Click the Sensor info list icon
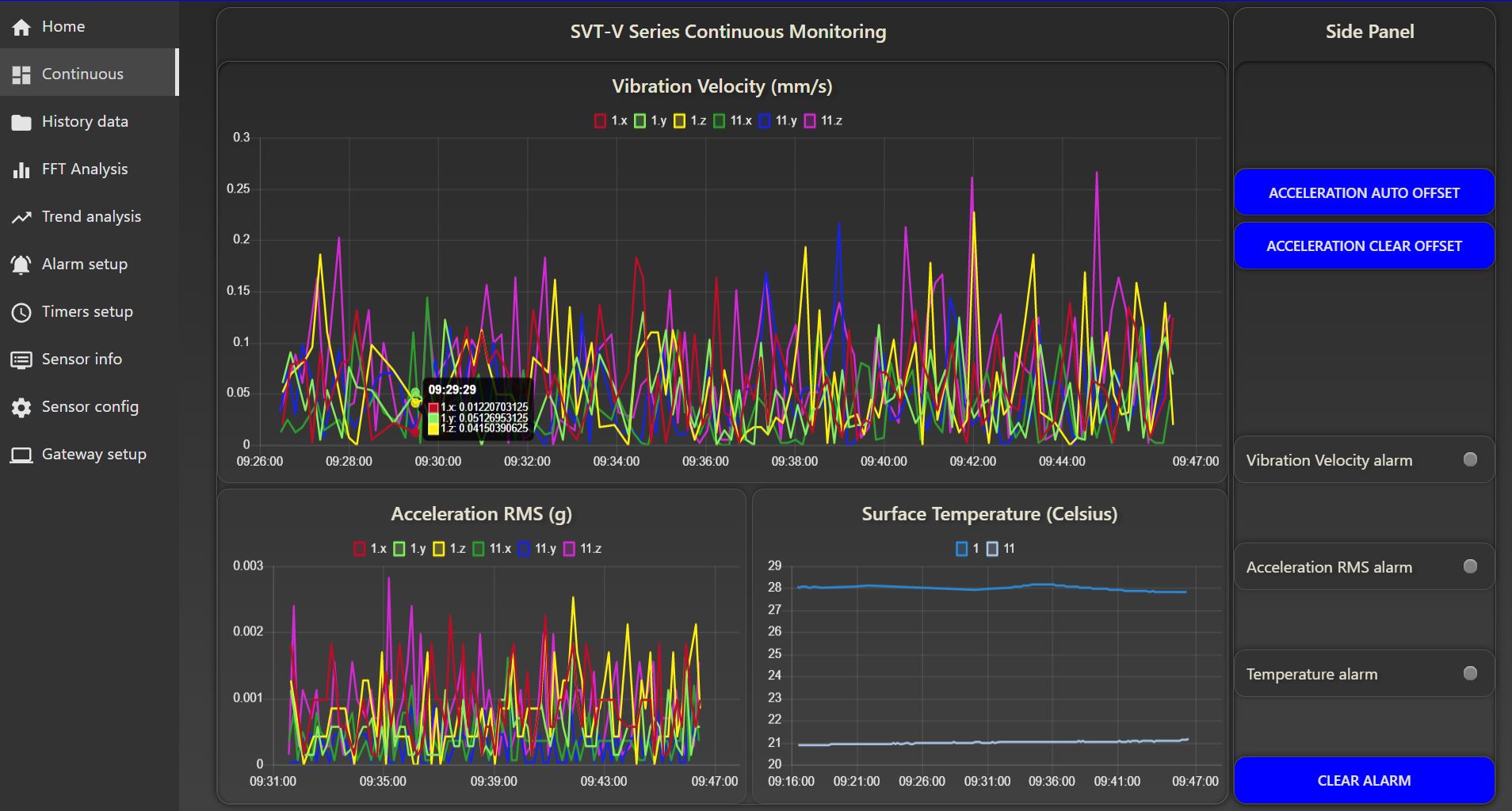The image size is (1512, 811). [21, 360]
